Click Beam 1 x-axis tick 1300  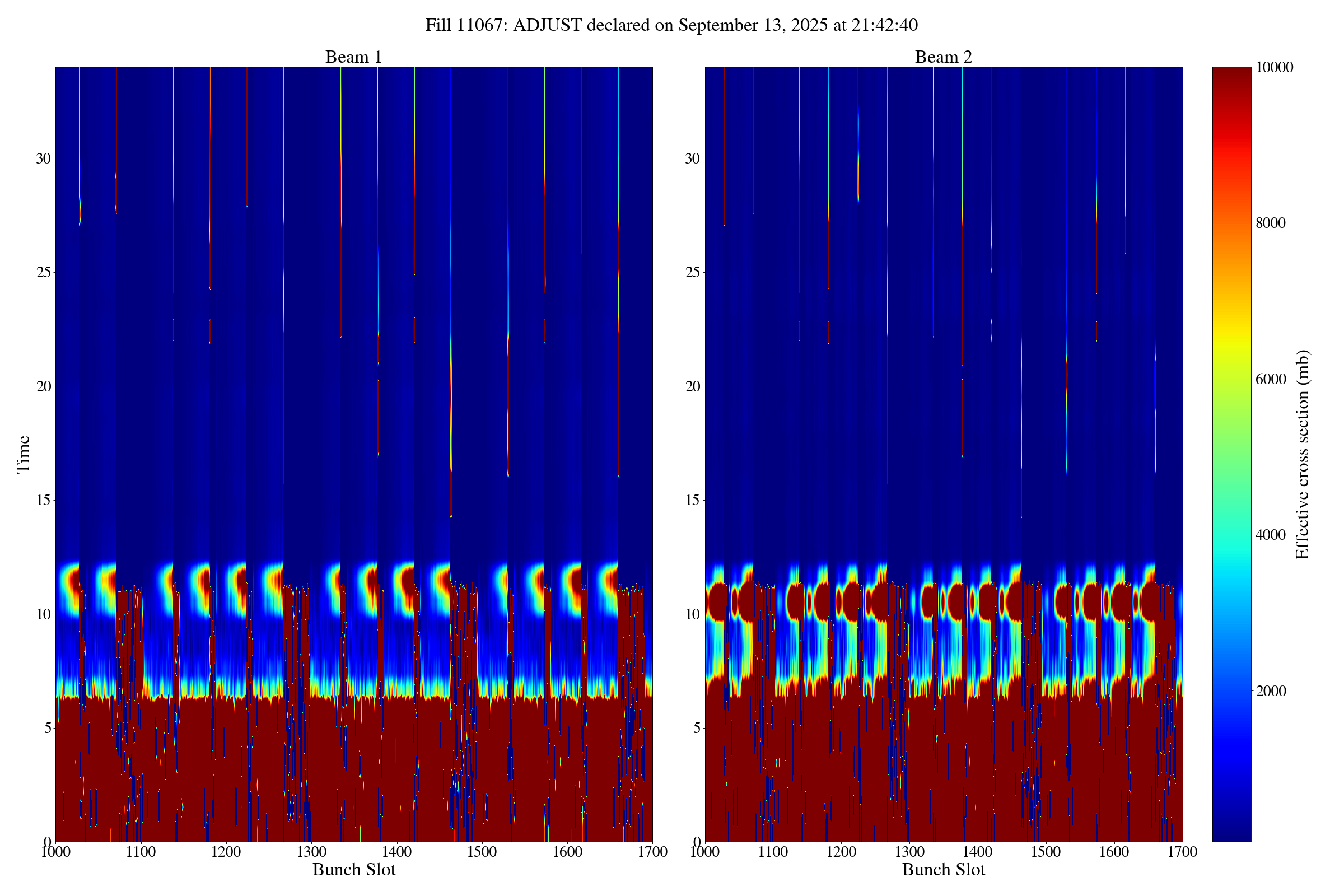311,852
